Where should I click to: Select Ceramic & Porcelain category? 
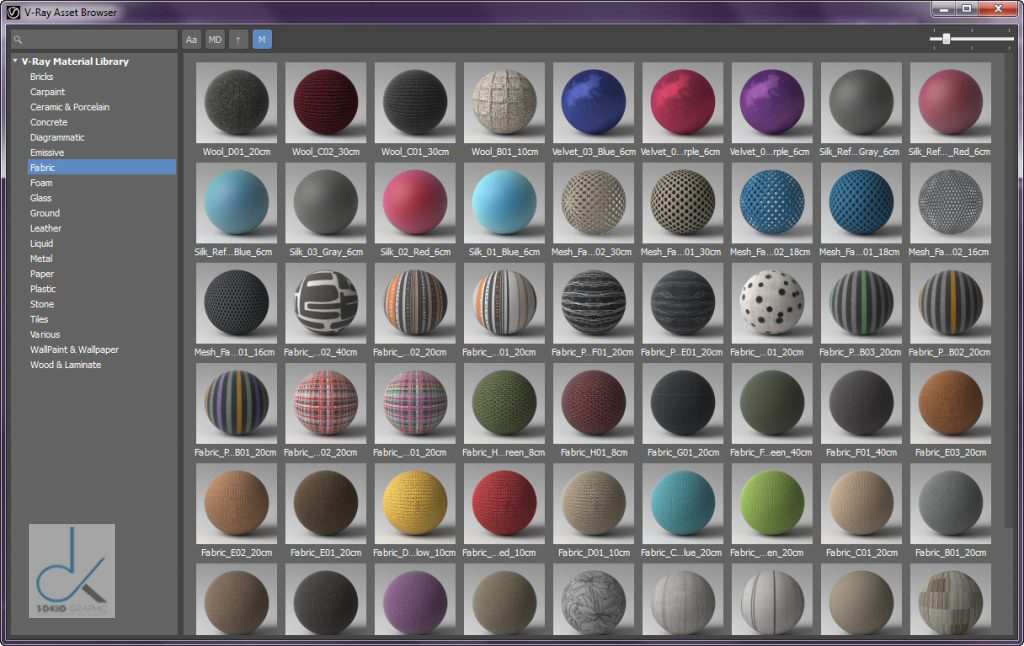pyautogui.click(x=69, y=107)
